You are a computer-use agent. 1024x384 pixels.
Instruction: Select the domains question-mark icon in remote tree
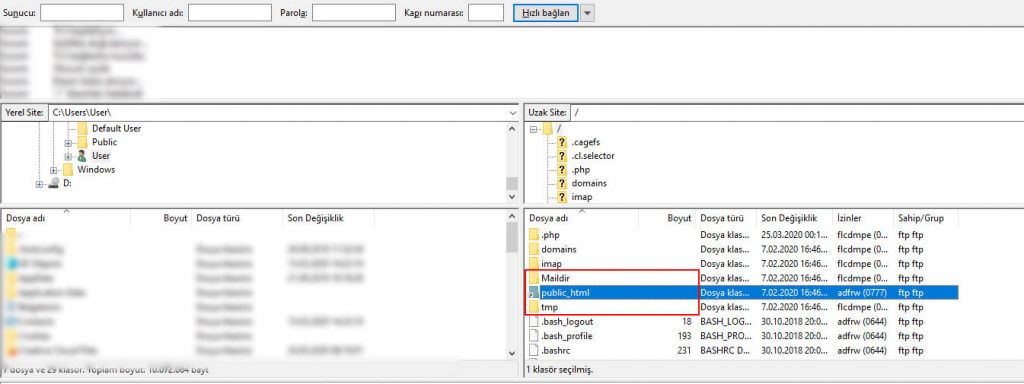point(562,184)
